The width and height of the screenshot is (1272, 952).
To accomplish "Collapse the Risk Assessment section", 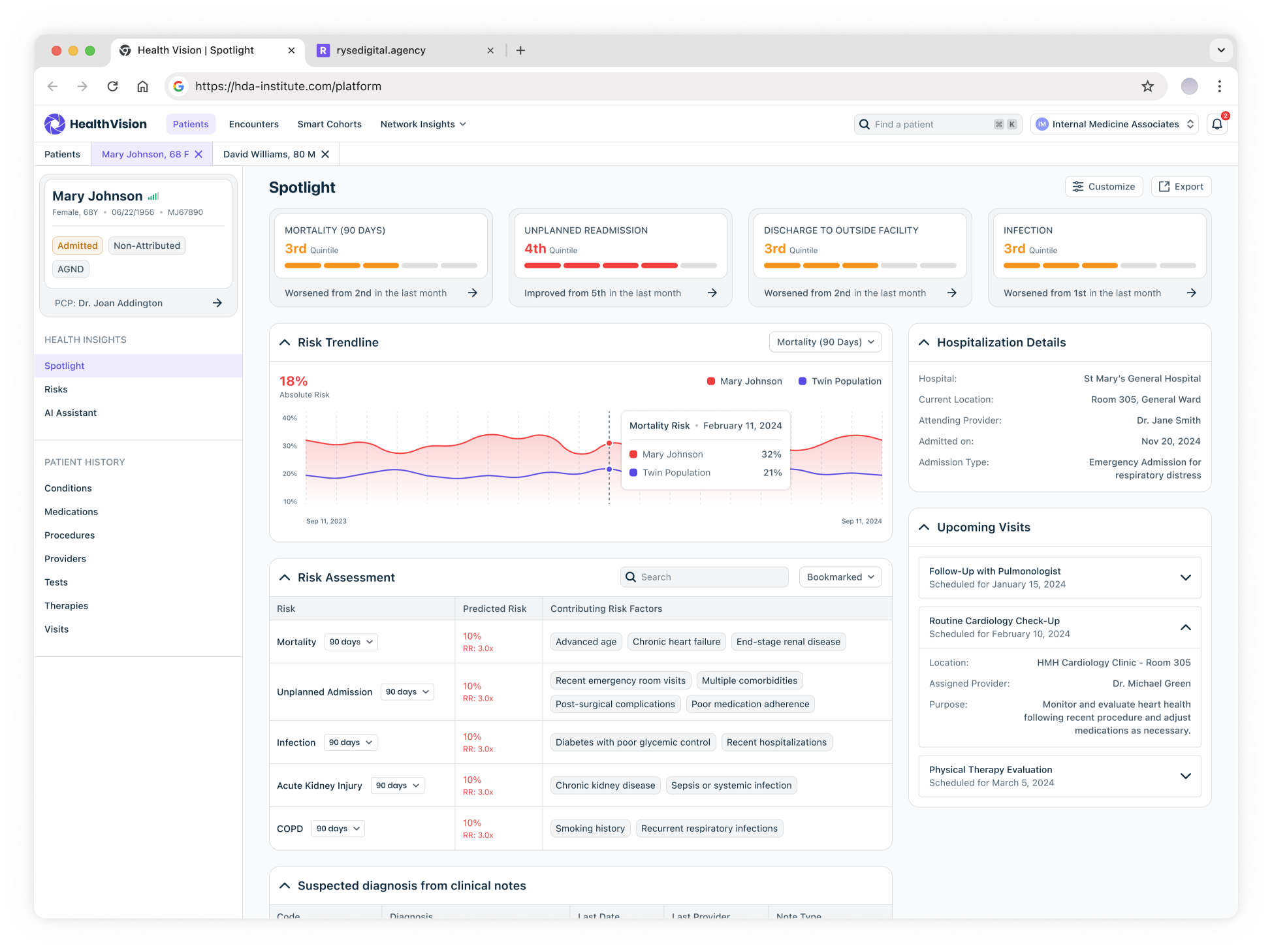I will pyautogui.click(x=285, y=578).
